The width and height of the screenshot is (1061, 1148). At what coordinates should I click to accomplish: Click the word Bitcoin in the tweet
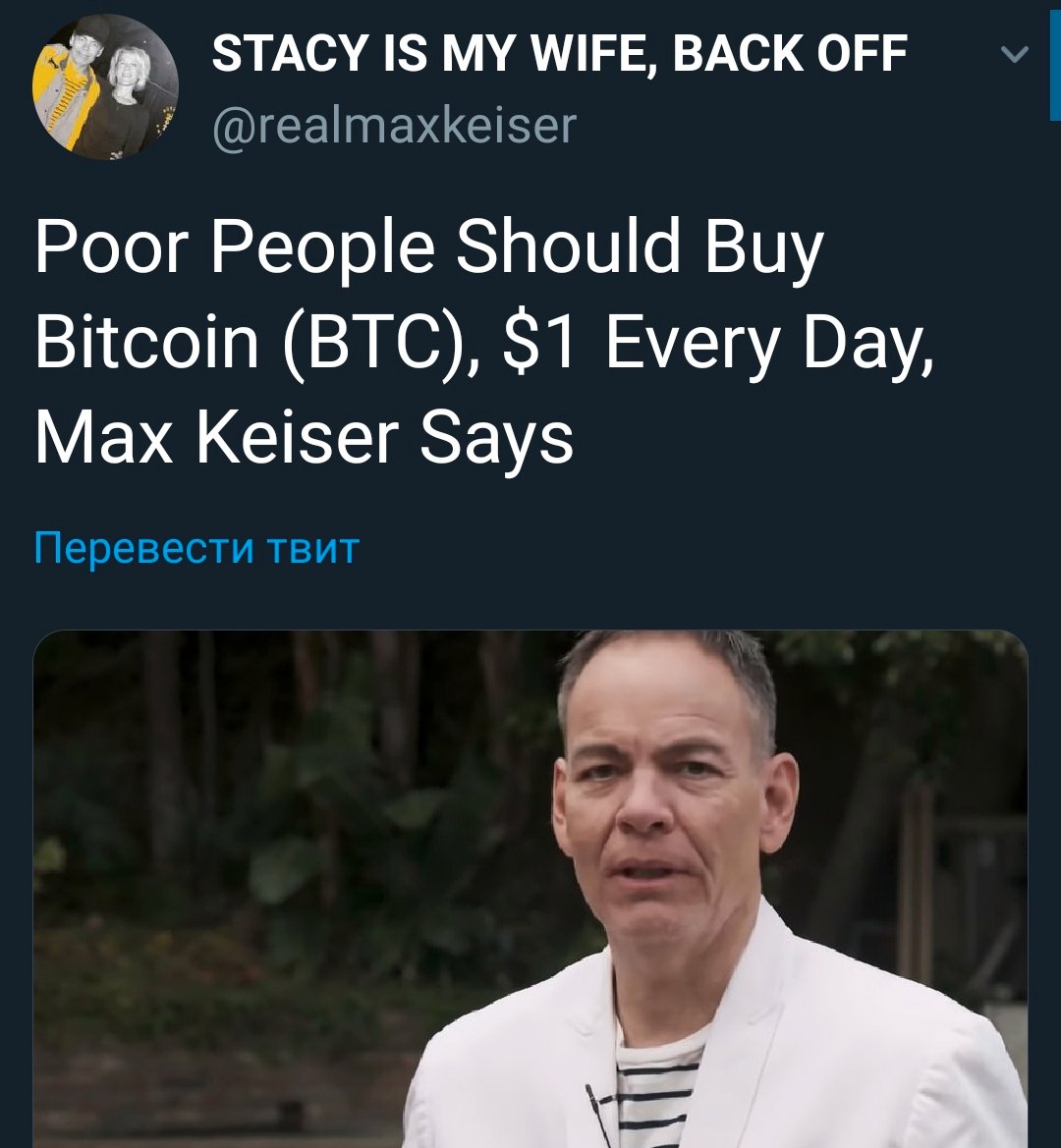coord(147,343)
